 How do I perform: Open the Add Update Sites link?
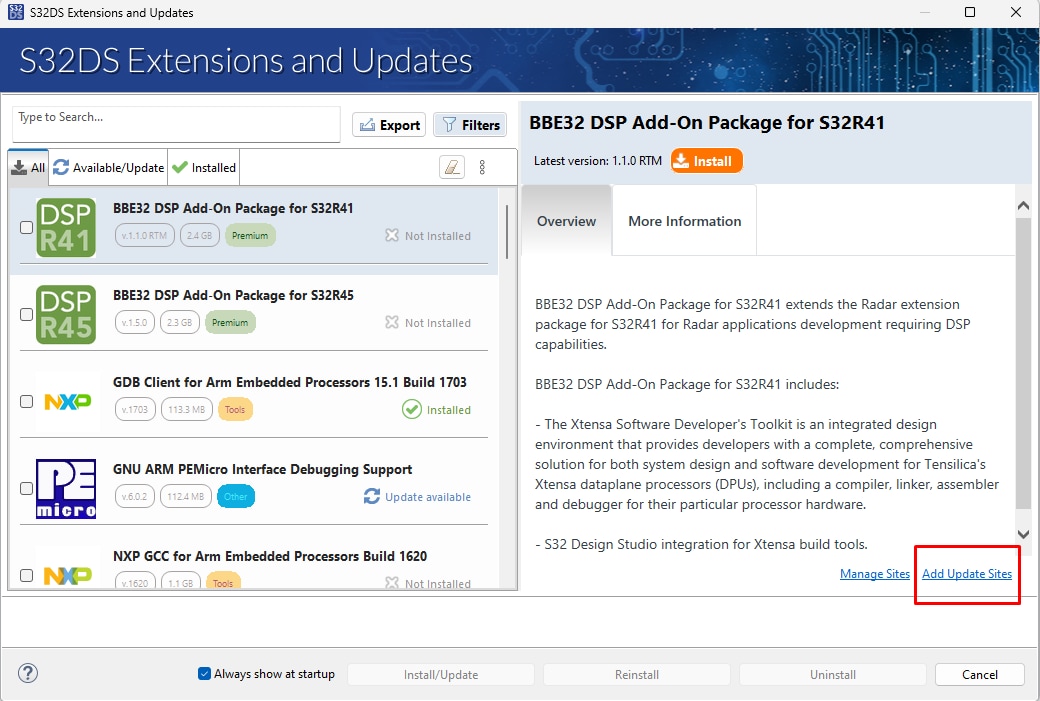click(x=966, y=574)
